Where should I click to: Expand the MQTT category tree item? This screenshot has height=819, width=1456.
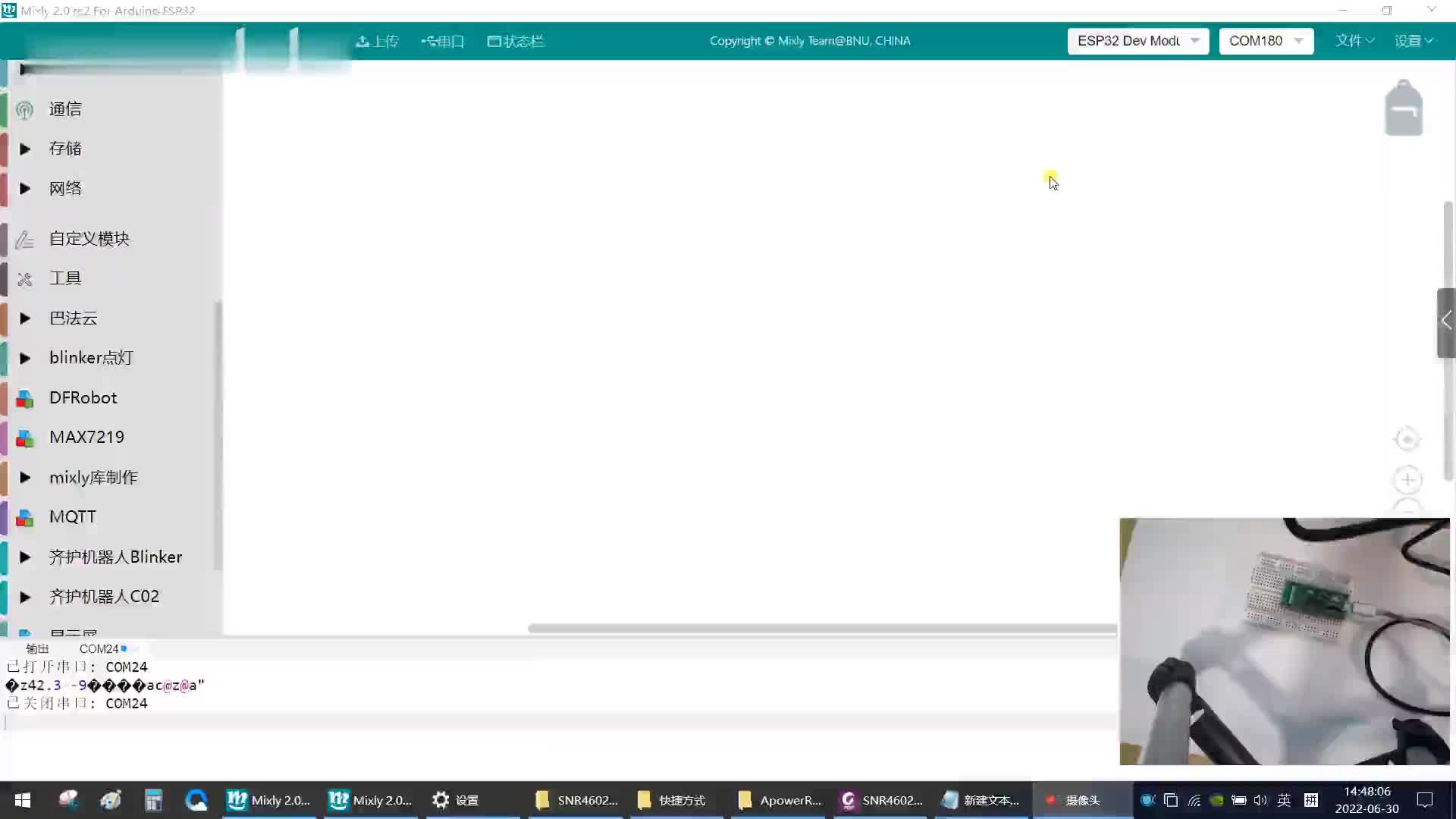point(24,516)
